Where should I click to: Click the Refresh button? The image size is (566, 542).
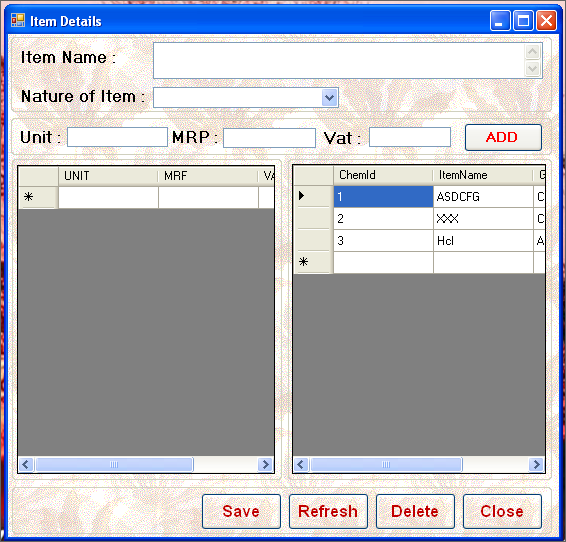point(328,511)
